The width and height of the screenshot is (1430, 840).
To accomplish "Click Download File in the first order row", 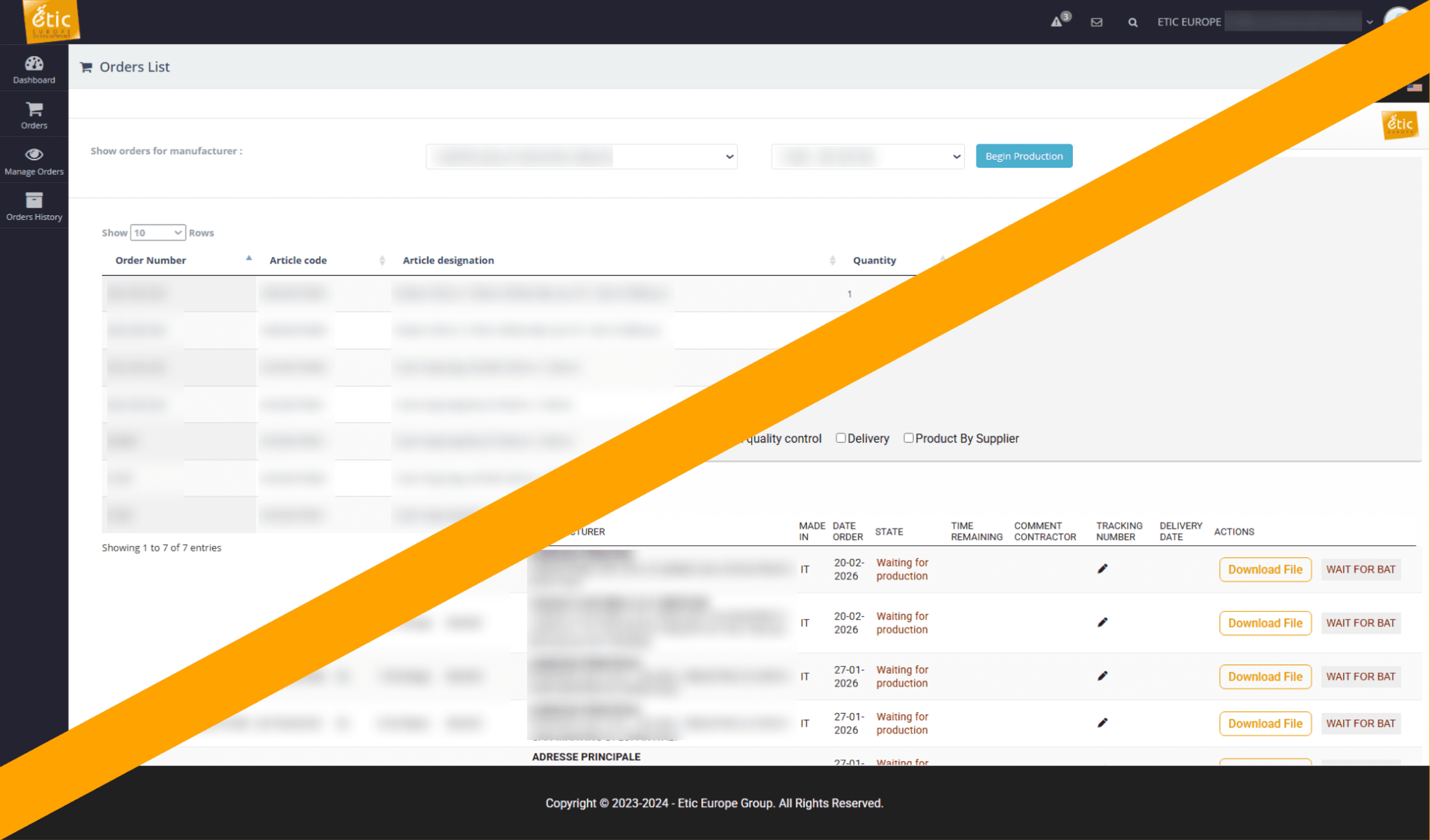I will (1265, 570).
